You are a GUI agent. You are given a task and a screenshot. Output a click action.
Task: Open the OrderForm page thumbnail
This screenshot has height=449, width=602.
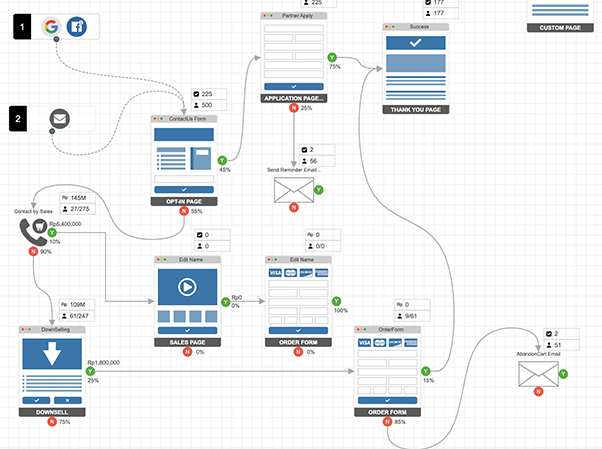(x=387, y=370)
